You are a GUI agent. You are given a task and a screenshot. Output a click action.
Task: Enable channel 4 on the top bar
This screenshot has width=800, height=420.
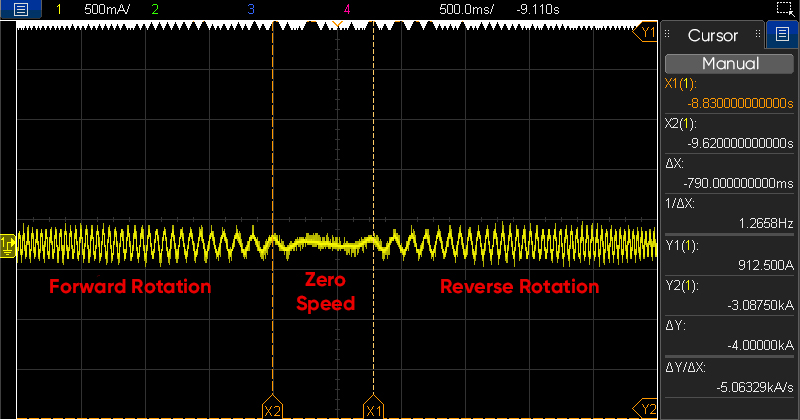click(347, 9)
